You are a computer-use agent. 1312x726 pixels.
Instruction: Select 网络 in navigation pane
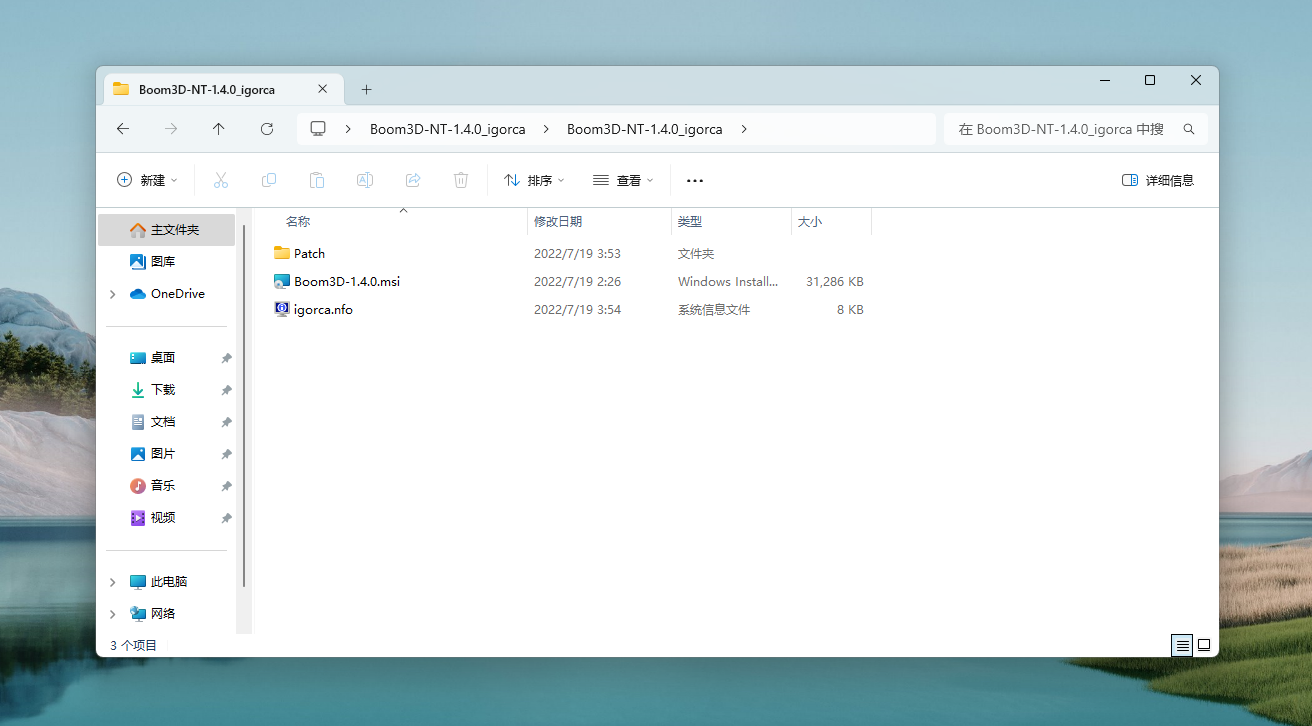pyautogui.click(x=166, y=614)
